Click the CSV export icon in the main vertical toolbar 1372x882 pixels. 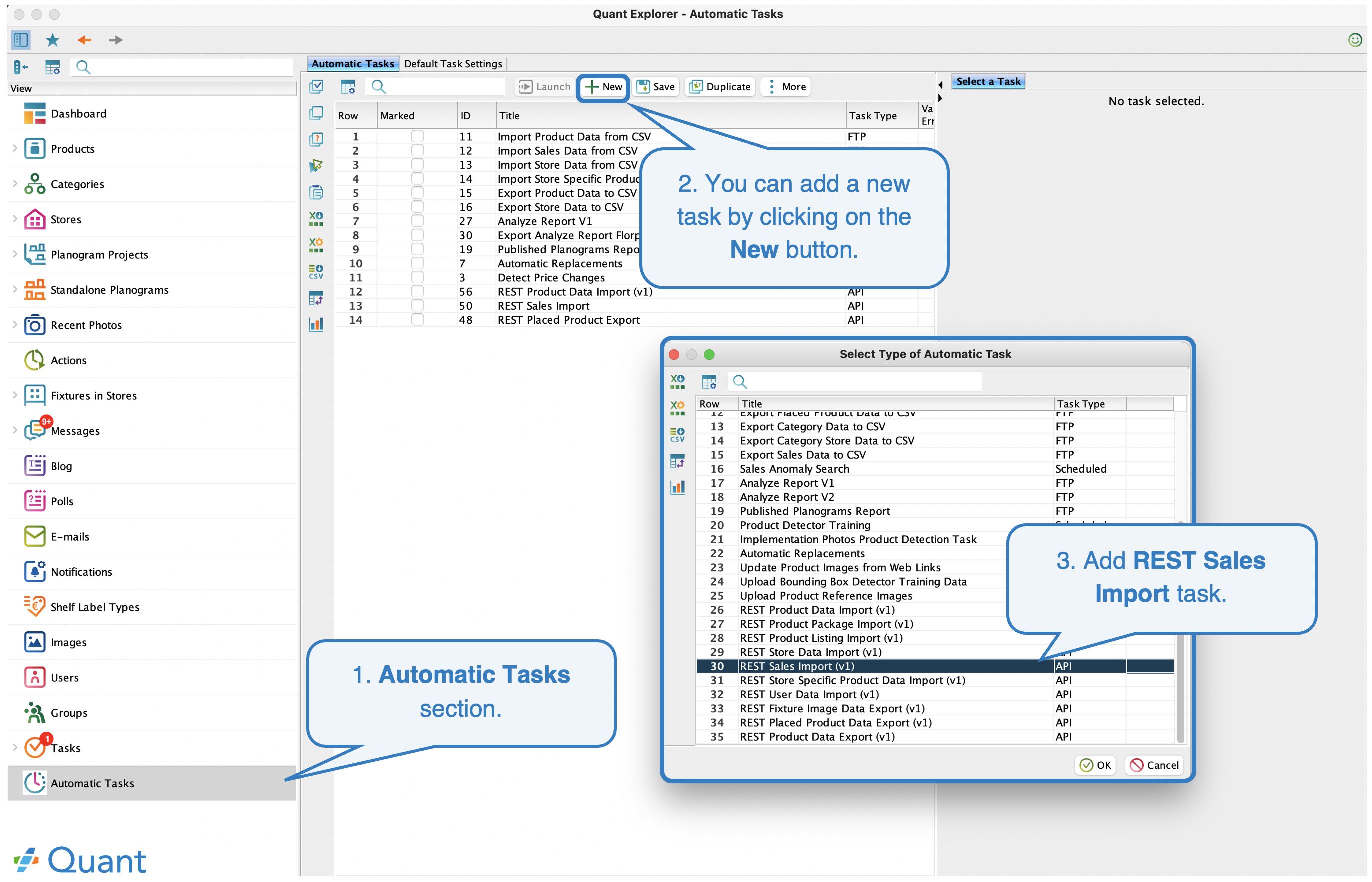[316, 271]
